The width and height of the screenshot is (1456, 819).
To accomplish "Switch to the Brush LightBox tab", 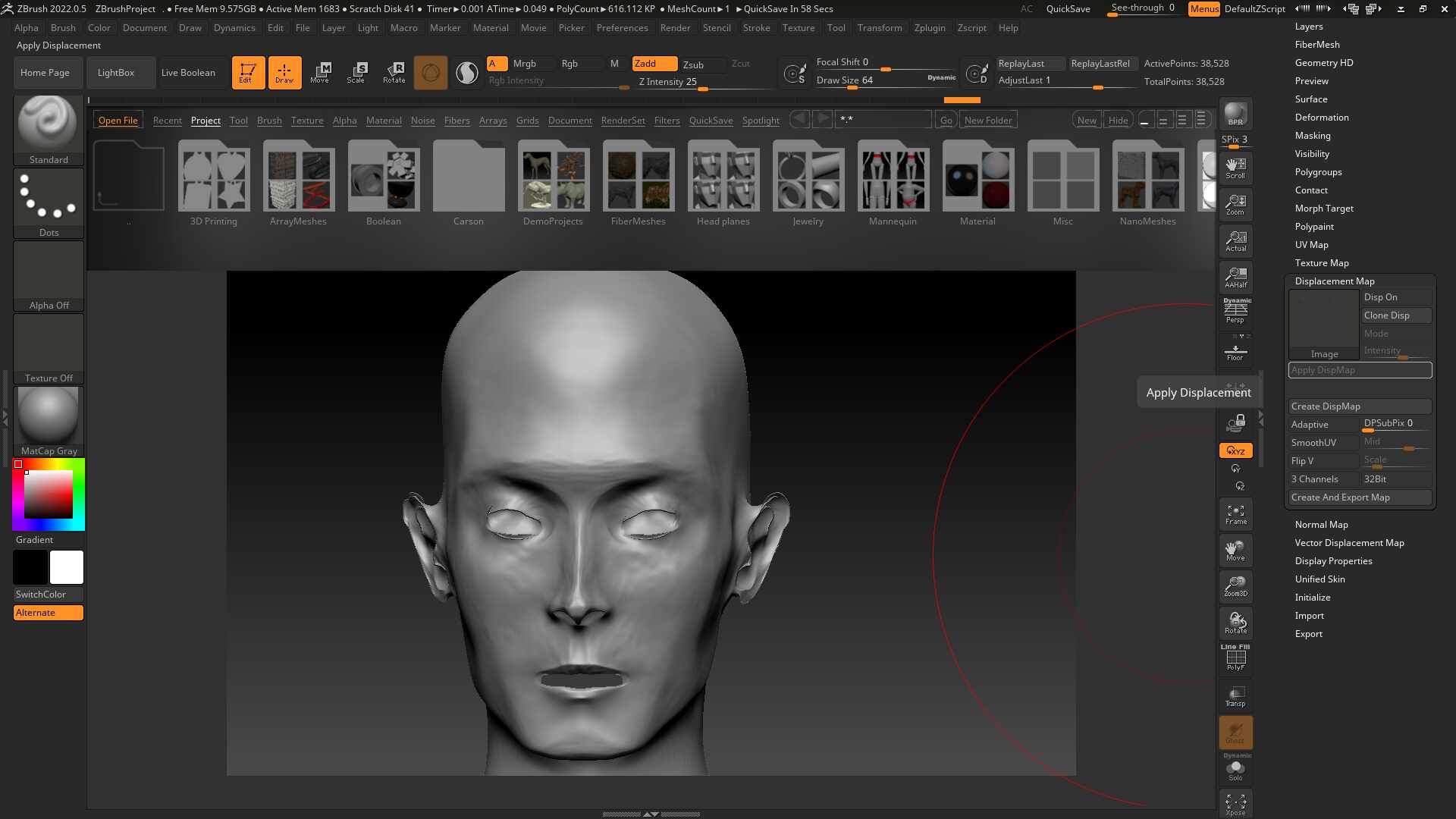I will 269,121.
